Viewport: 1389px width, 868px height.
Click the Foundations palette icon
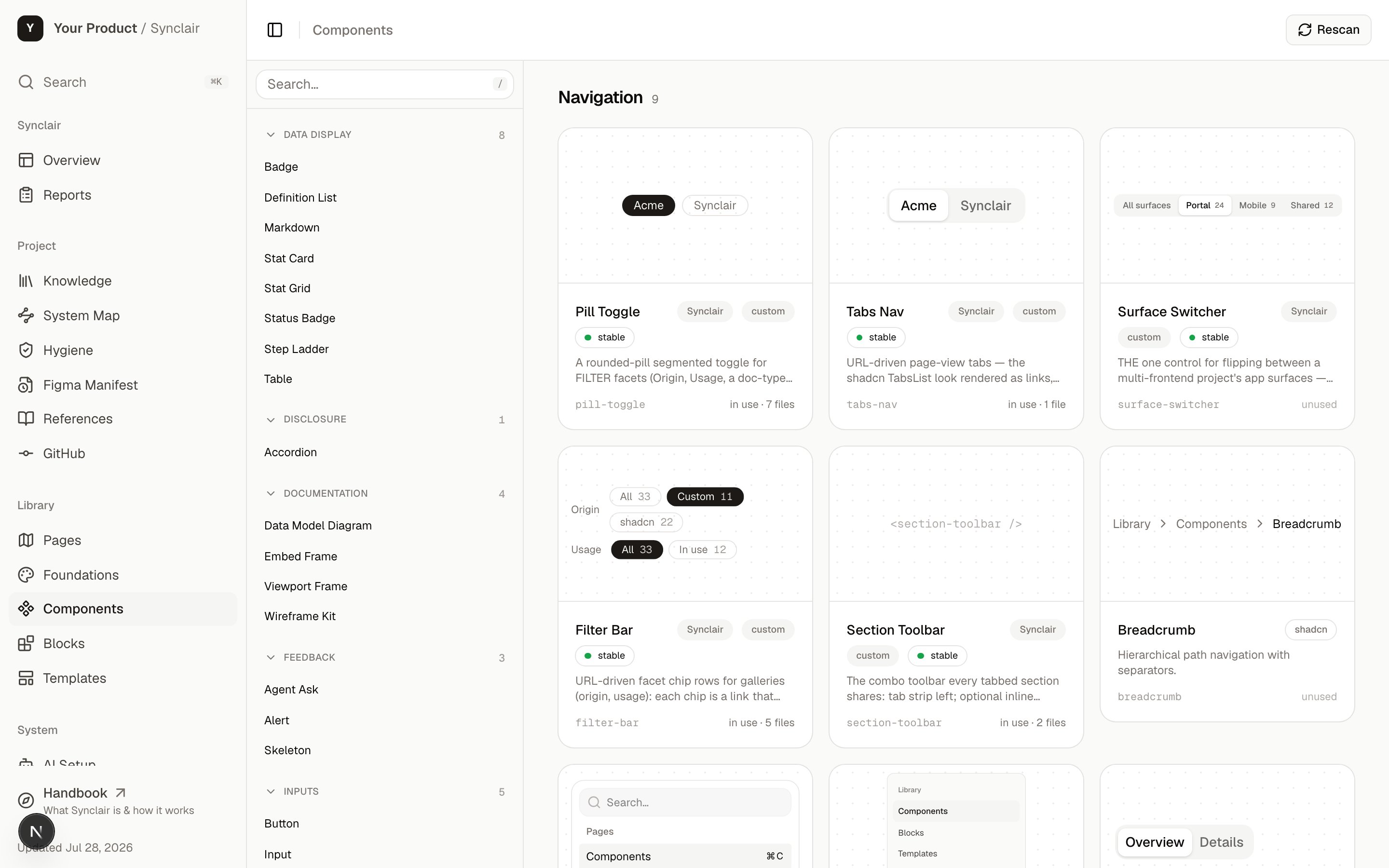26,575
